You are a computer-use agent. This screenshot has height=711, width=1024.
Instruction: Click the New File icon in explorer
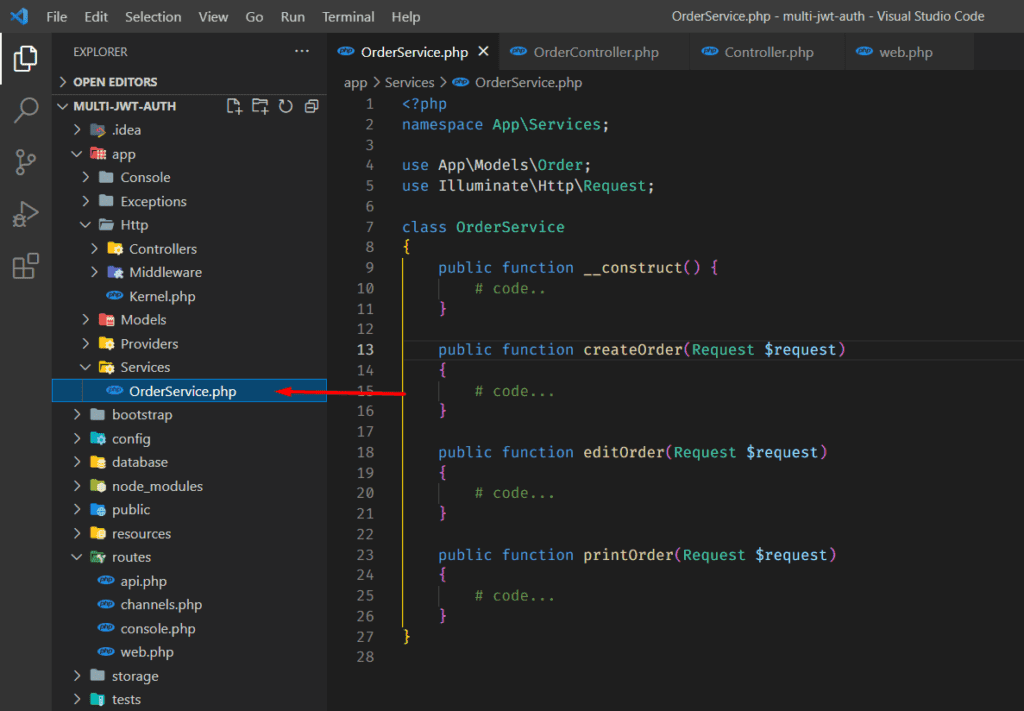tap(234, 106)
